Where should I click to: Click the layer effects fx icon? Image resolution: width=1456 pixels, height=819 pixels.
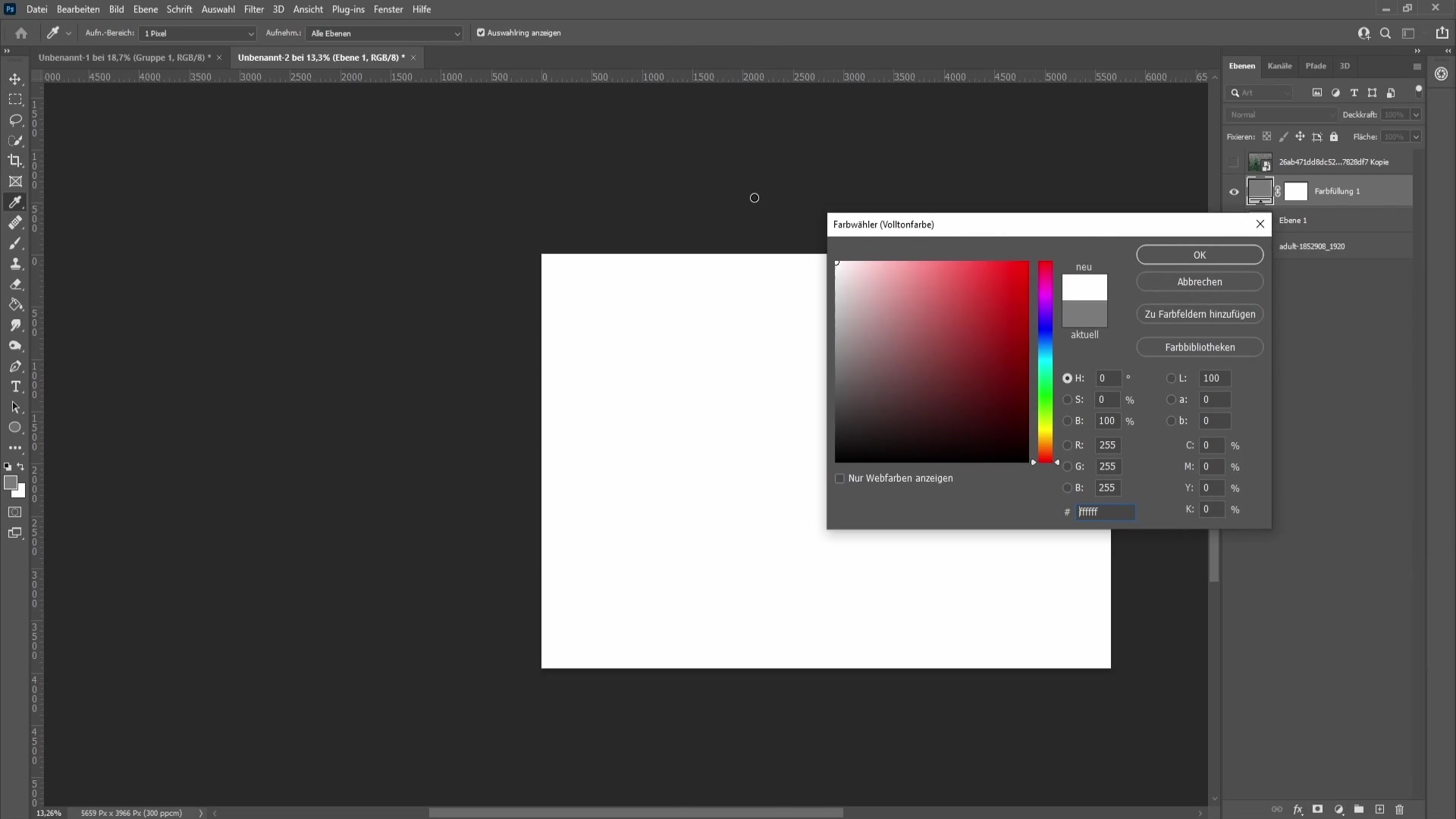coord(1298,809)
